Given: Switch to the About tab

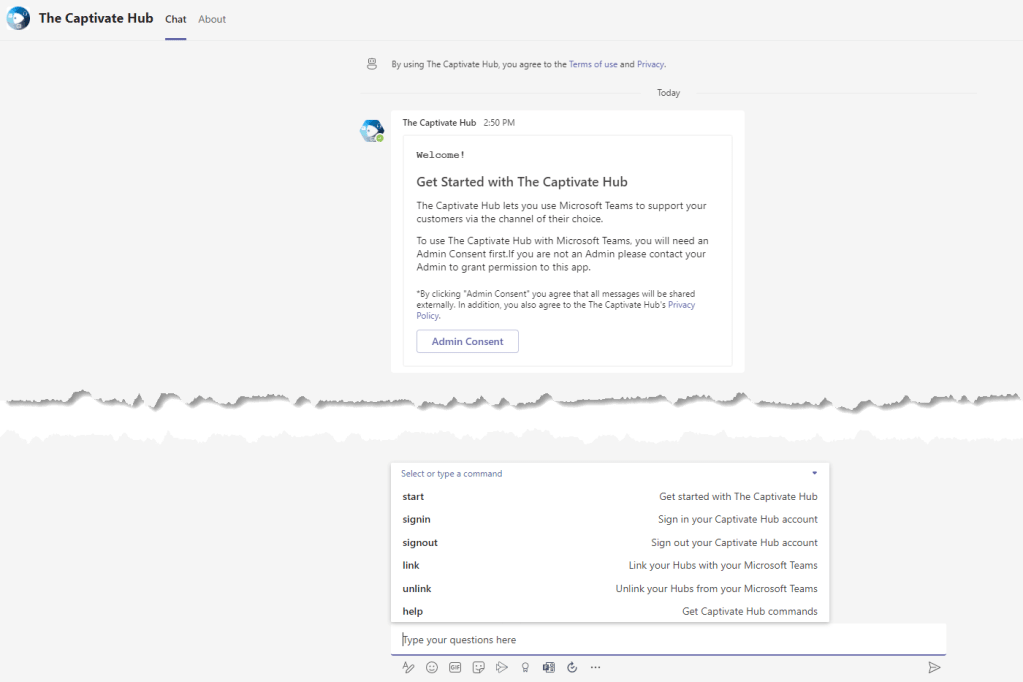Looking at the screenshot, I should pyautogui.click(x=212, y=19).
